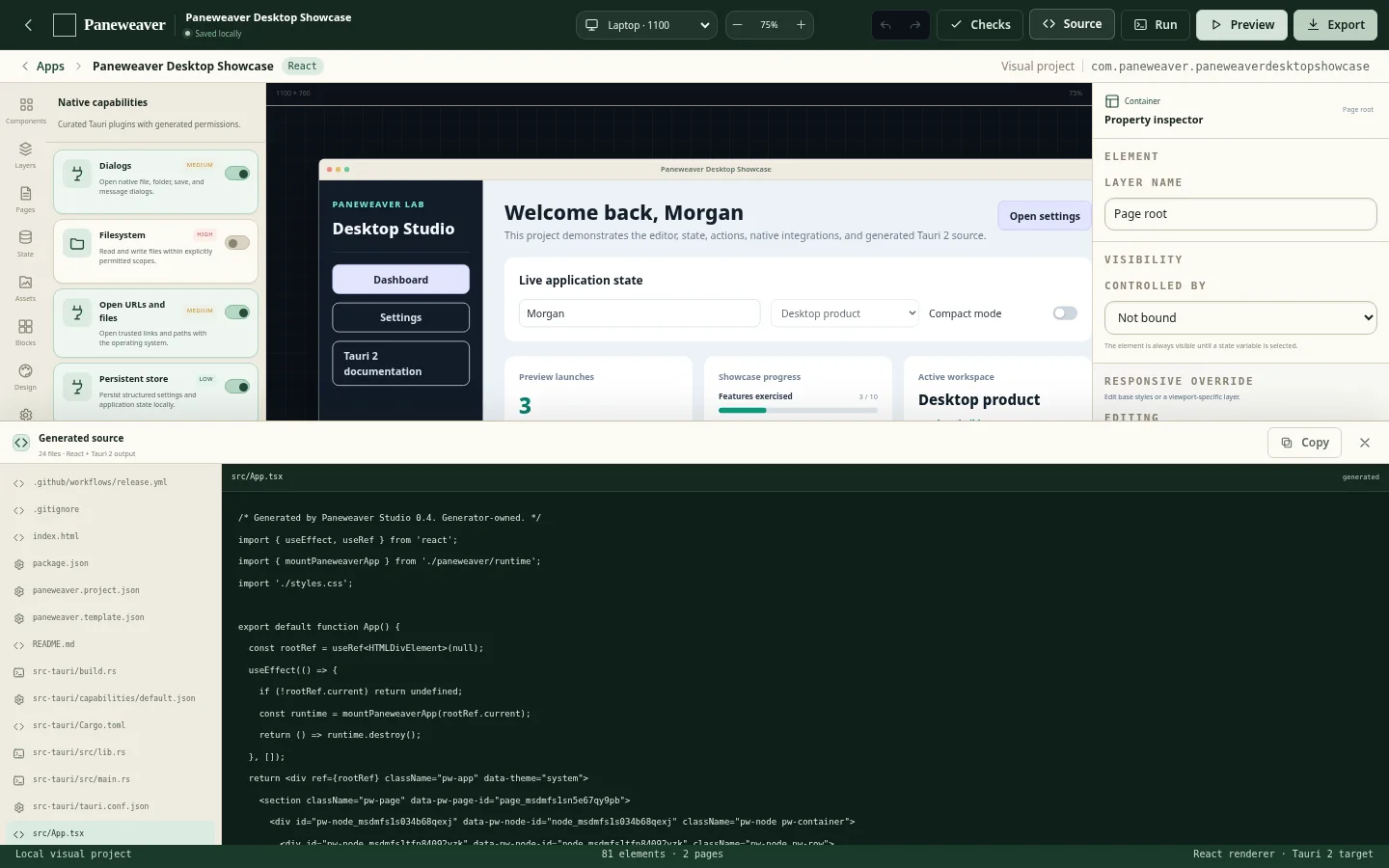1389x868 pixels.
Task: Select Settings in the preview sidebar
Action: (401, 317)
